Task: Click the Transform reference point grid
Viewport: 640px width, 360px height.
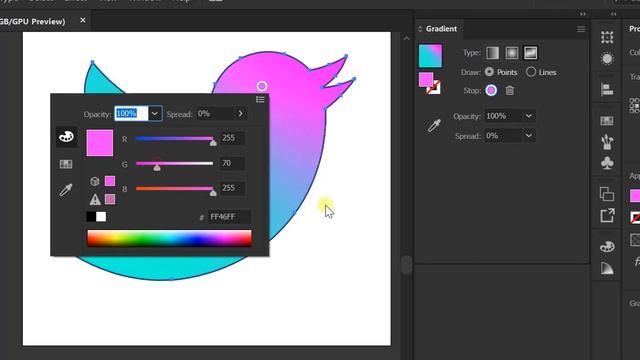Action: (635, 106)
